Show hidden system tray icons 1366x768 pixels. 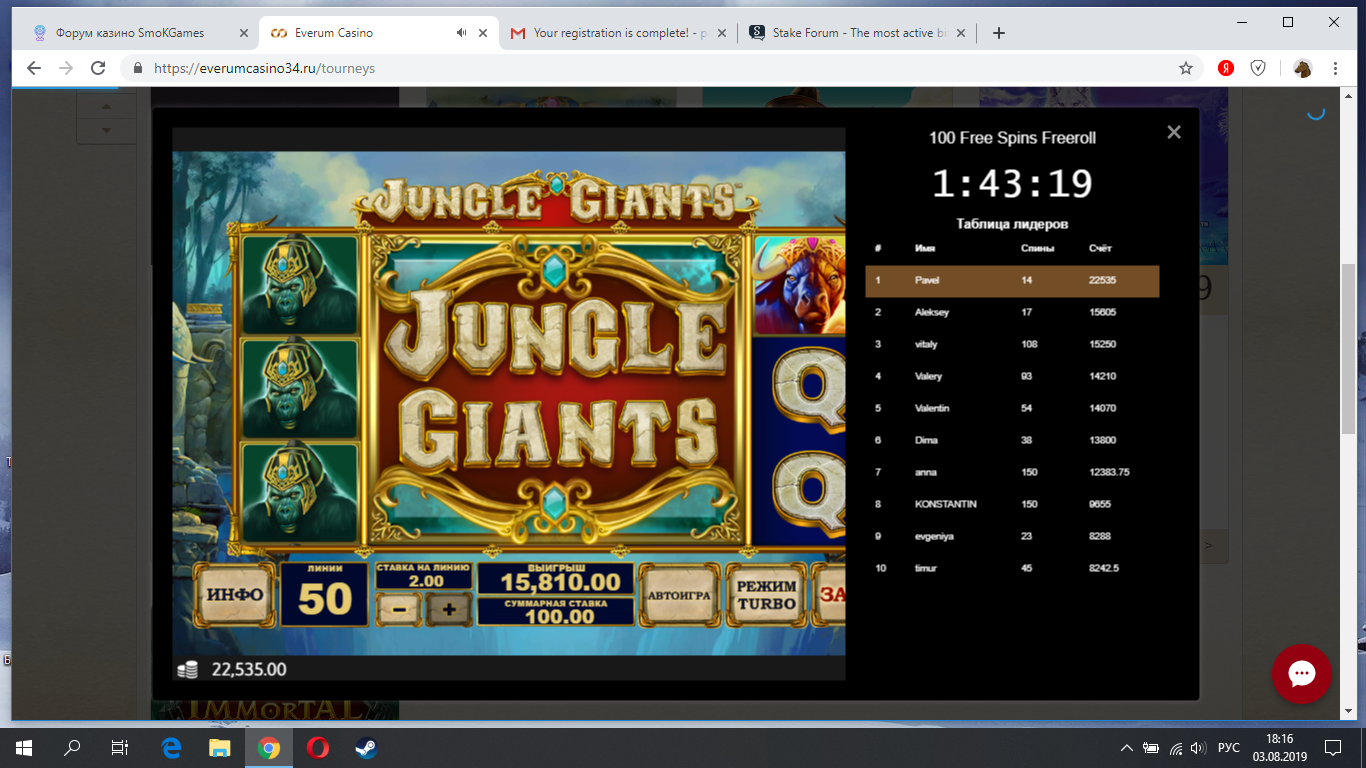click(1127, 748)
